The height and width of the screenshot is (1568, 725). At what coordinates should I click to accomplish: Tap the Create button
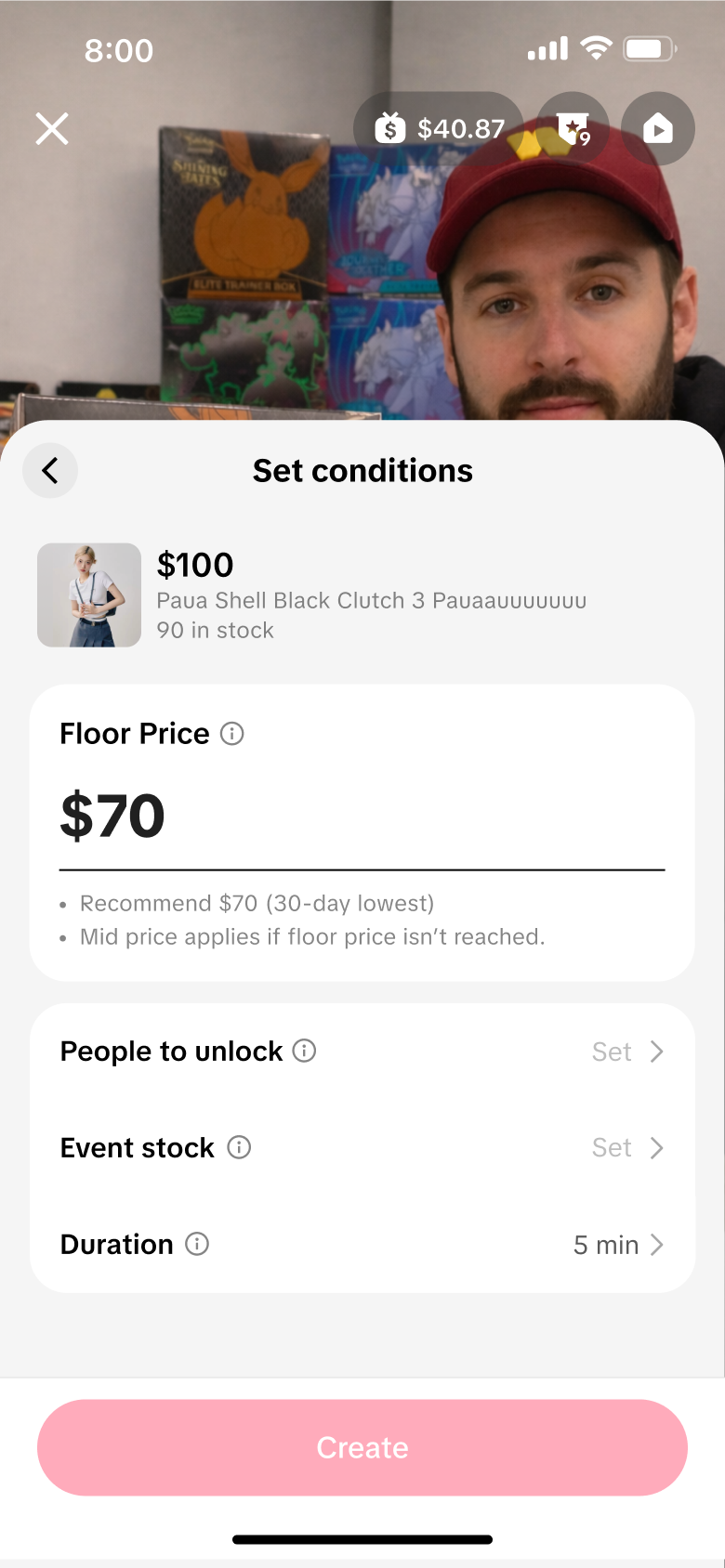[362, 1447]
